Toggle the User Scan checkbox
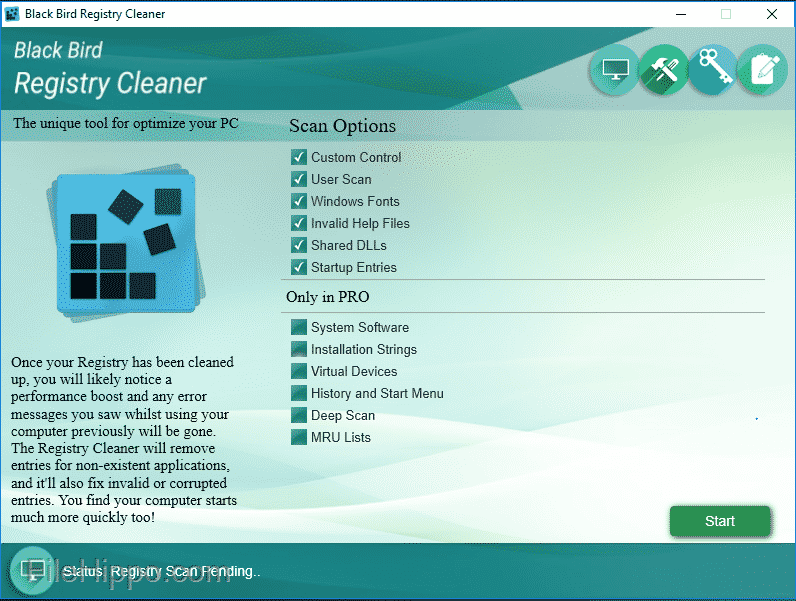 (299, 179)
